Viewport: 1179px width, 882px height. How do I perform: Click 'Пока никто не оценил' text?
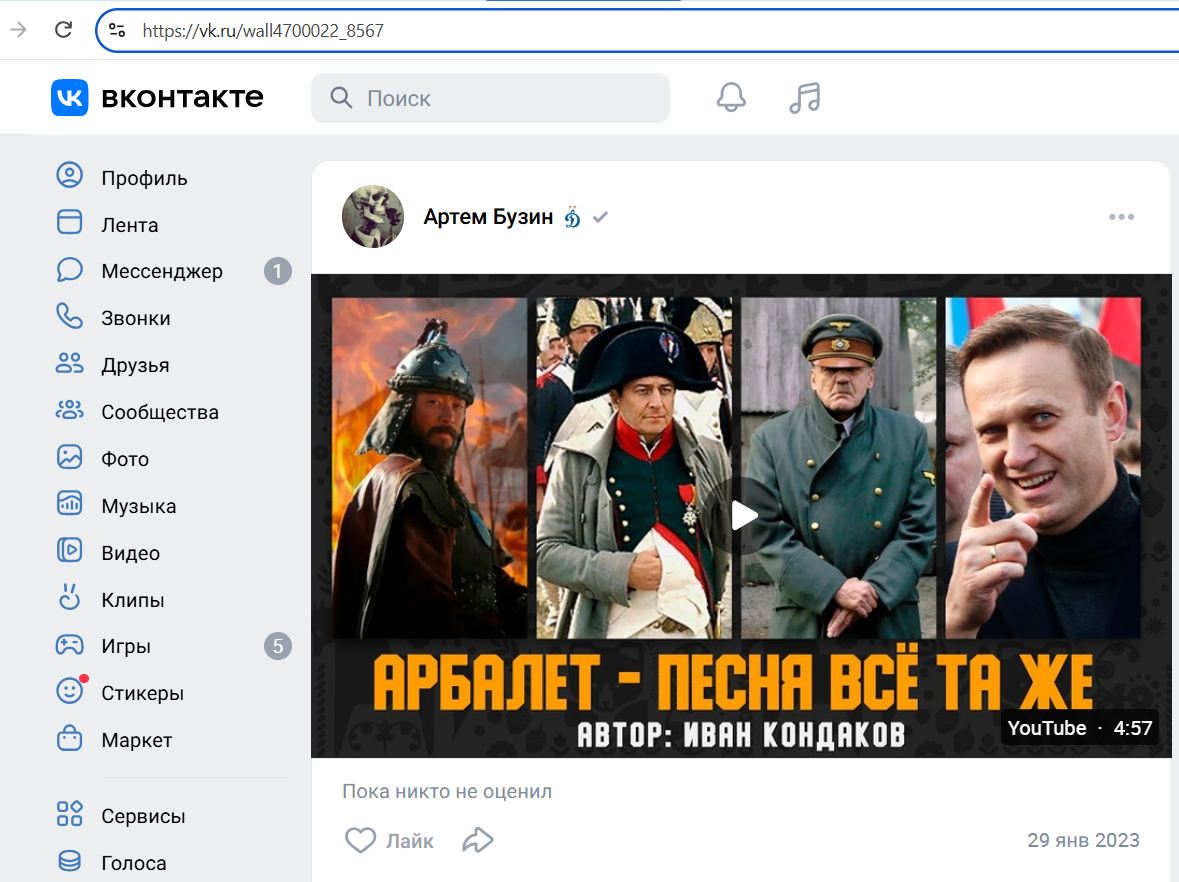[x=447, y=791]
